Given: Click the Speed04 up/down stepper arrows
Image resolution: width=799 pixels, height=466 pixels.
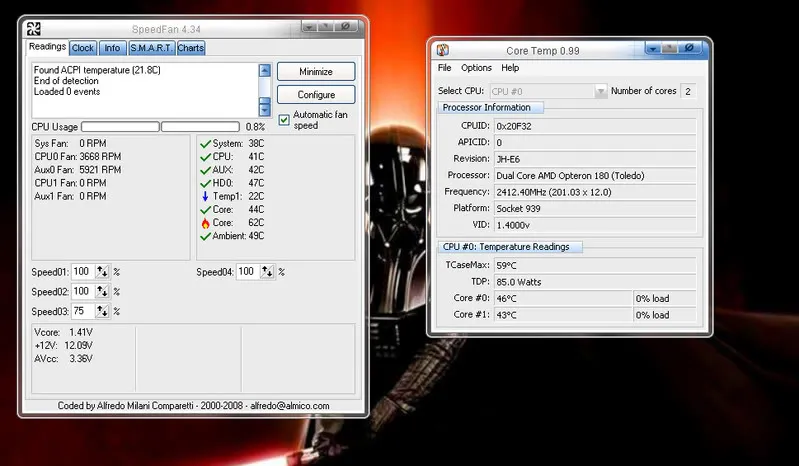Looking at the screenshot, I should click(x=267, y=272).
